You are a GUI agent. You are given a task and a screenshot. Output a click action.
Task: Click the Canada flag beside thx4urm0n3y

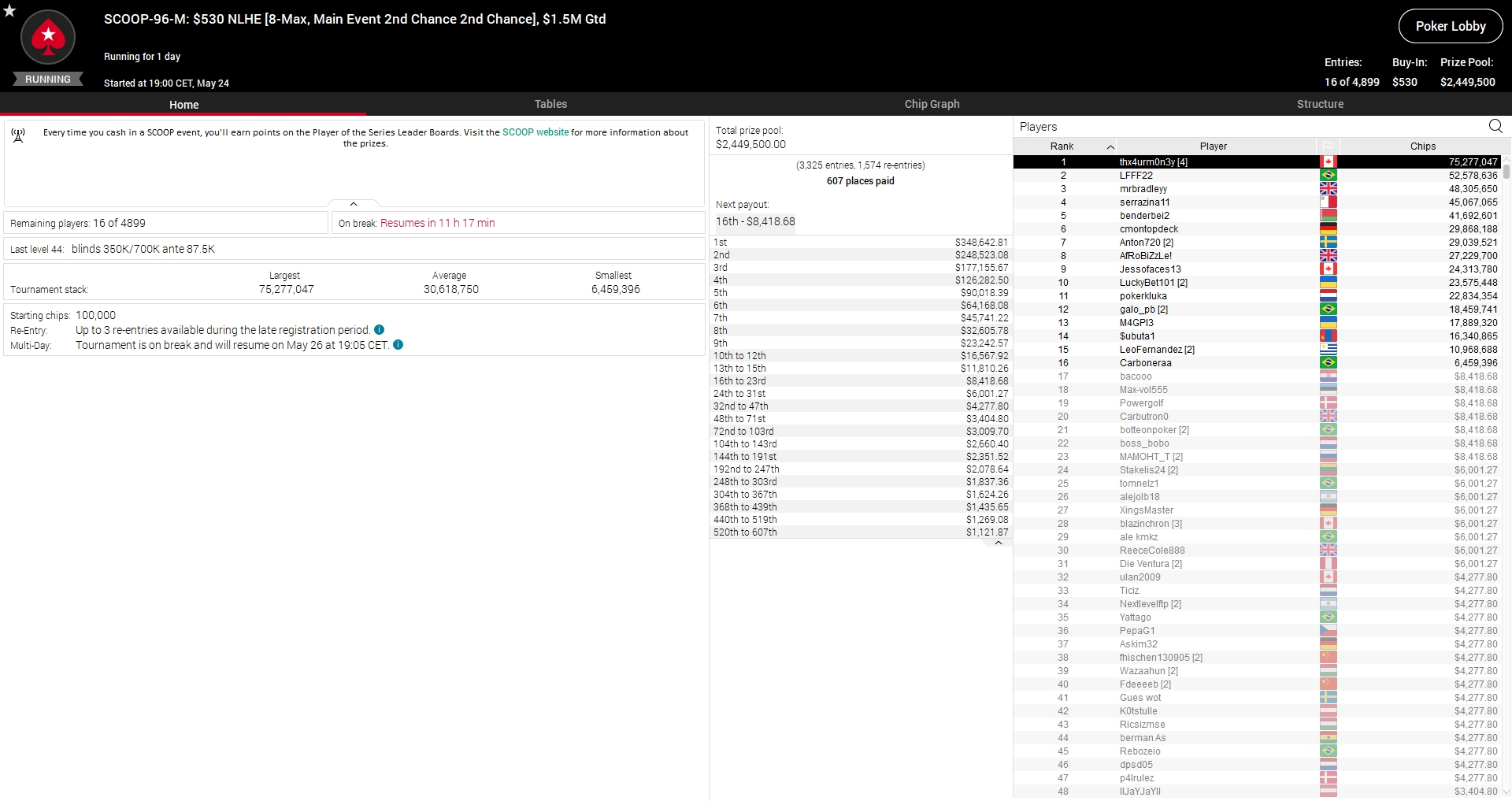(x=1329, y=162)
